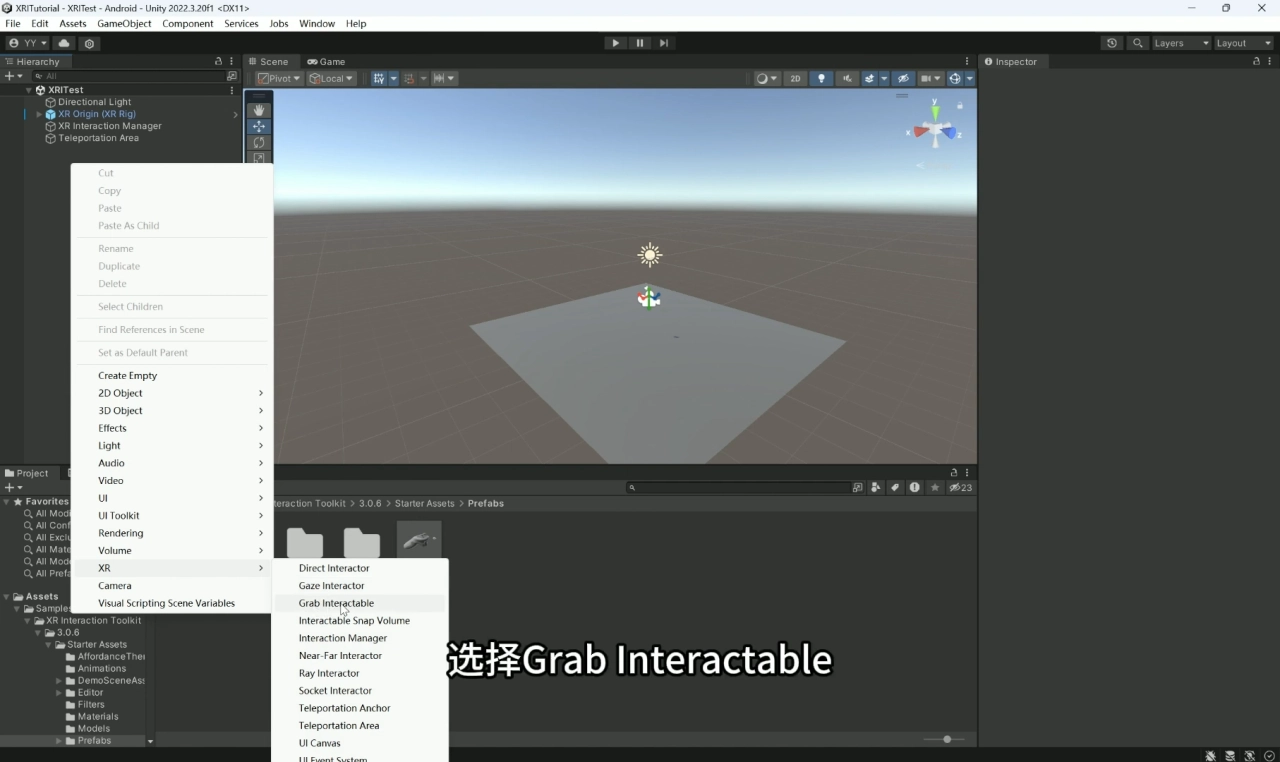Switch to the Game tab

pos(326,61)
